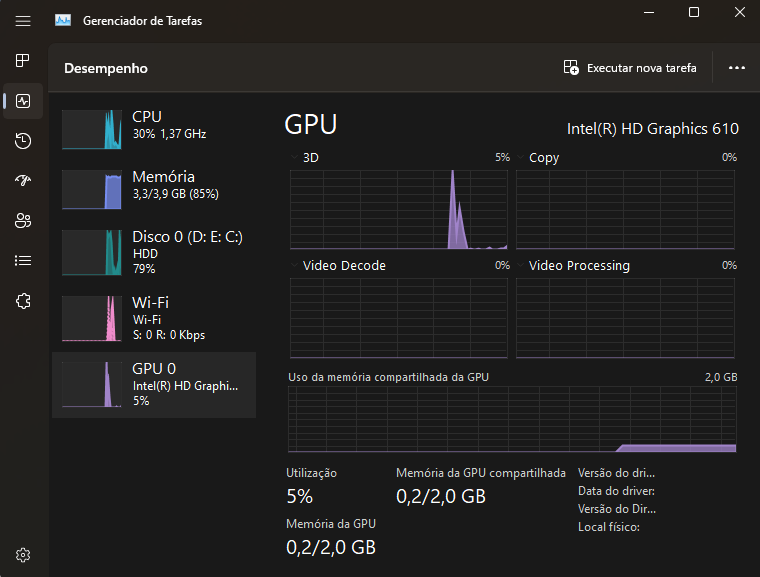Viewport: 760px width, 577px height.
Task: Click the 3,3/3,9 GB (85%) memory reading
Action: (x=175, y=194)
